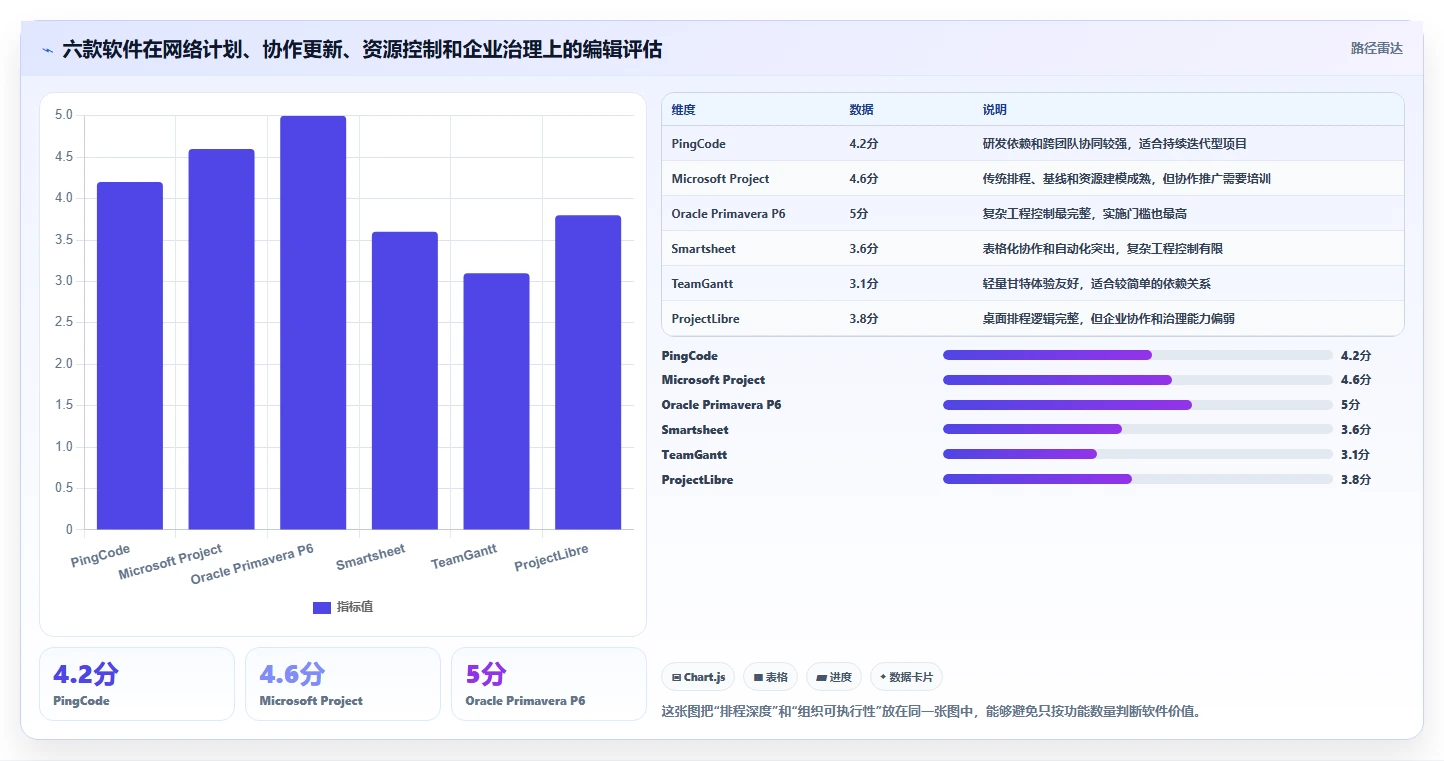
Task: Click the Microsoft Project bar in the chart
Action: coord(221,339)
